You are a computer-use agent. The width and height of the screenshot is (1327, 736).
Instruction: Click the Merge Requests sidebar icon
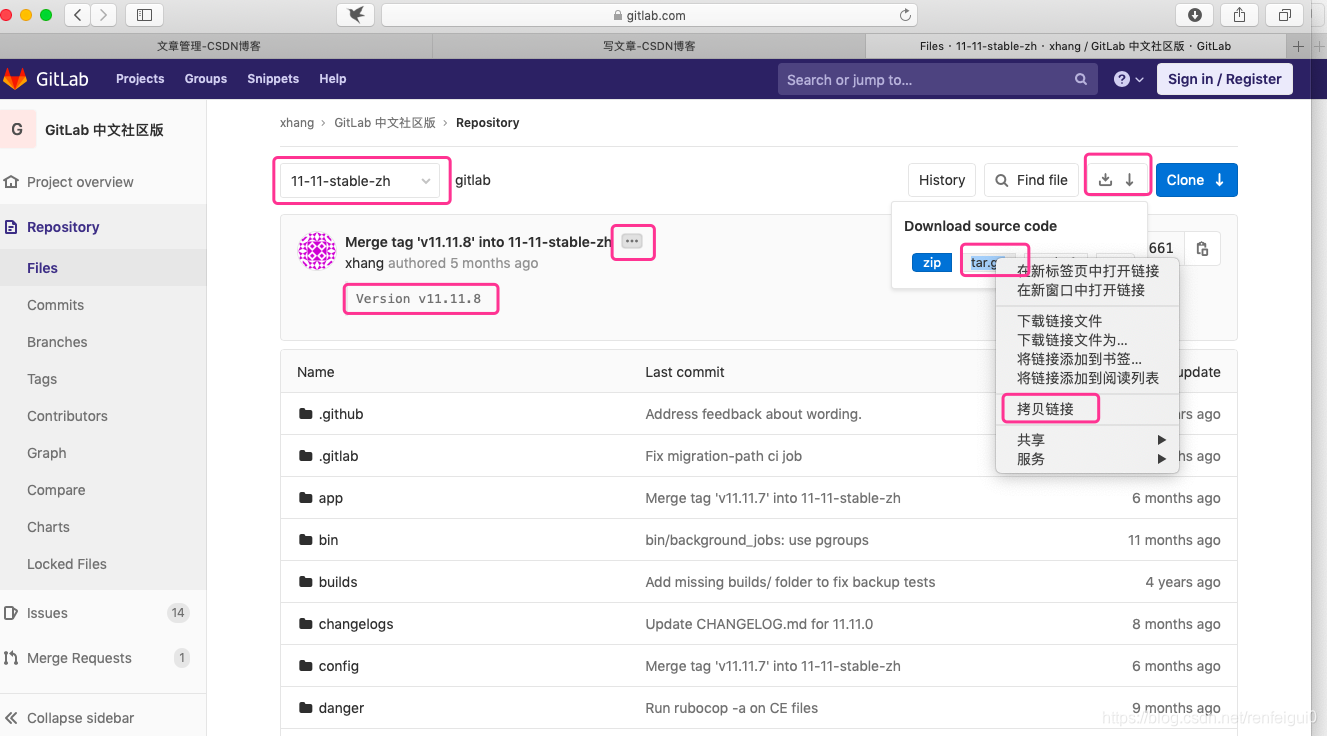[12, 658]
